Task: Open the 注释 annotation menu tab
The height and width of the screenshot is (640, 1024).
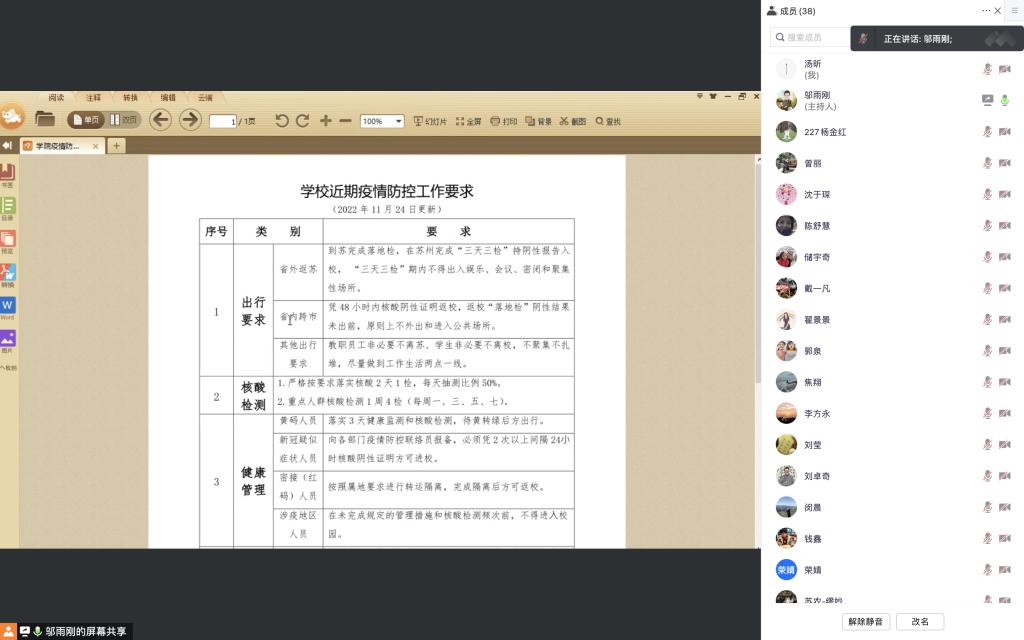Action: click(93, 98)
